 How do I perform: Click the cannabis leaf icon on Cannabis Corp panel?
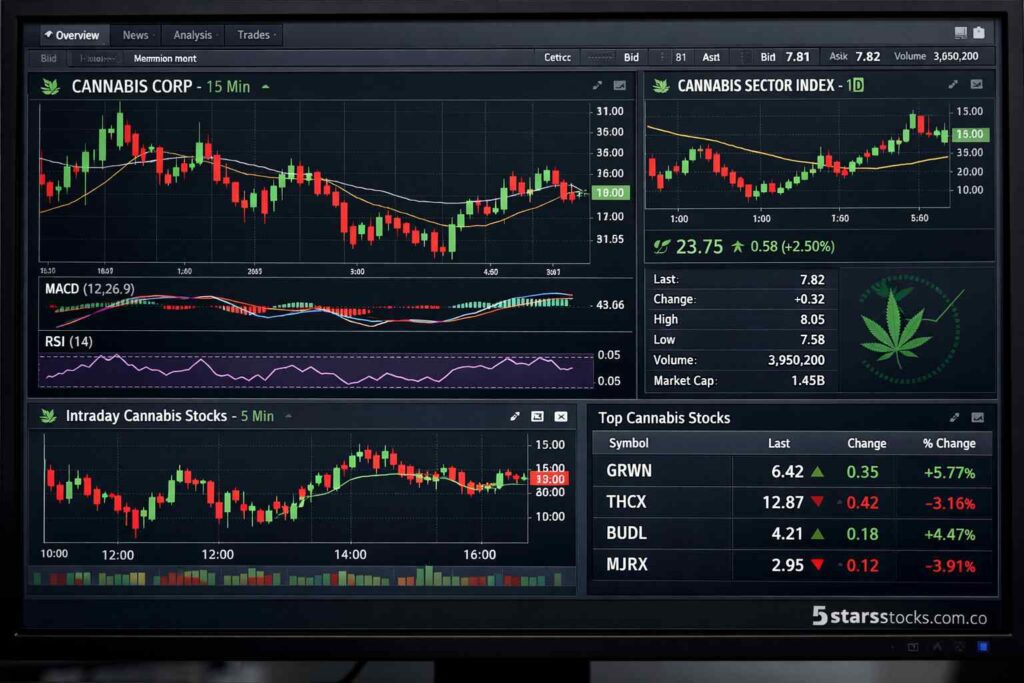click(52, 87)
